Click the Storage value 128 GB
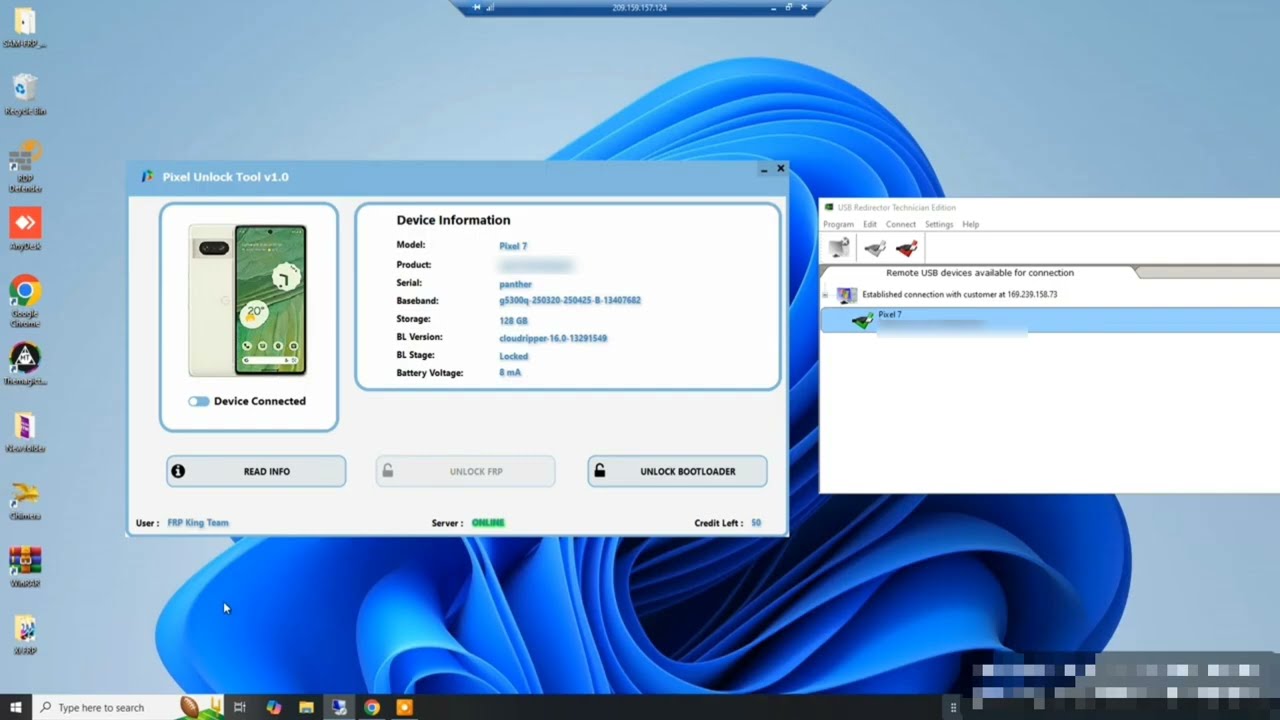The width and height of the screenshot is (1280, 720). pos(513,321)
